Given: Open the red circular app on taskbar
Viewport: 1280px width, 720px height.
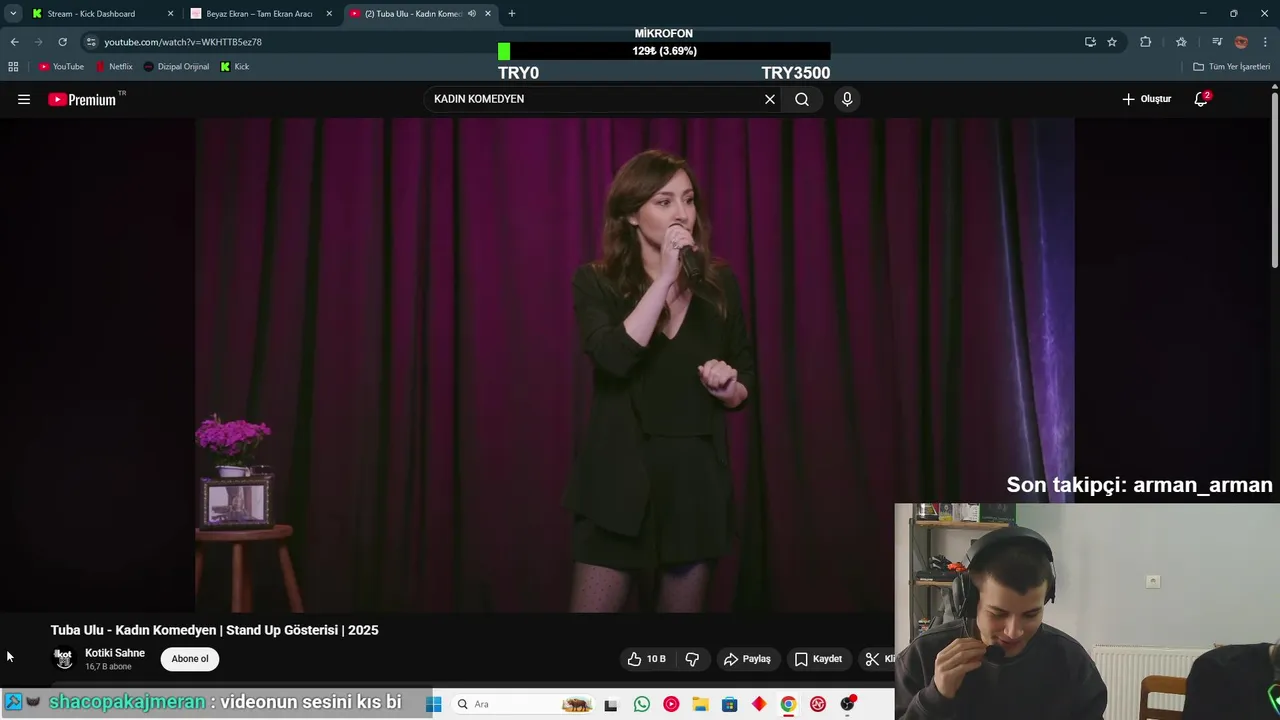Looking at the screenshot, I should [818, 704].
